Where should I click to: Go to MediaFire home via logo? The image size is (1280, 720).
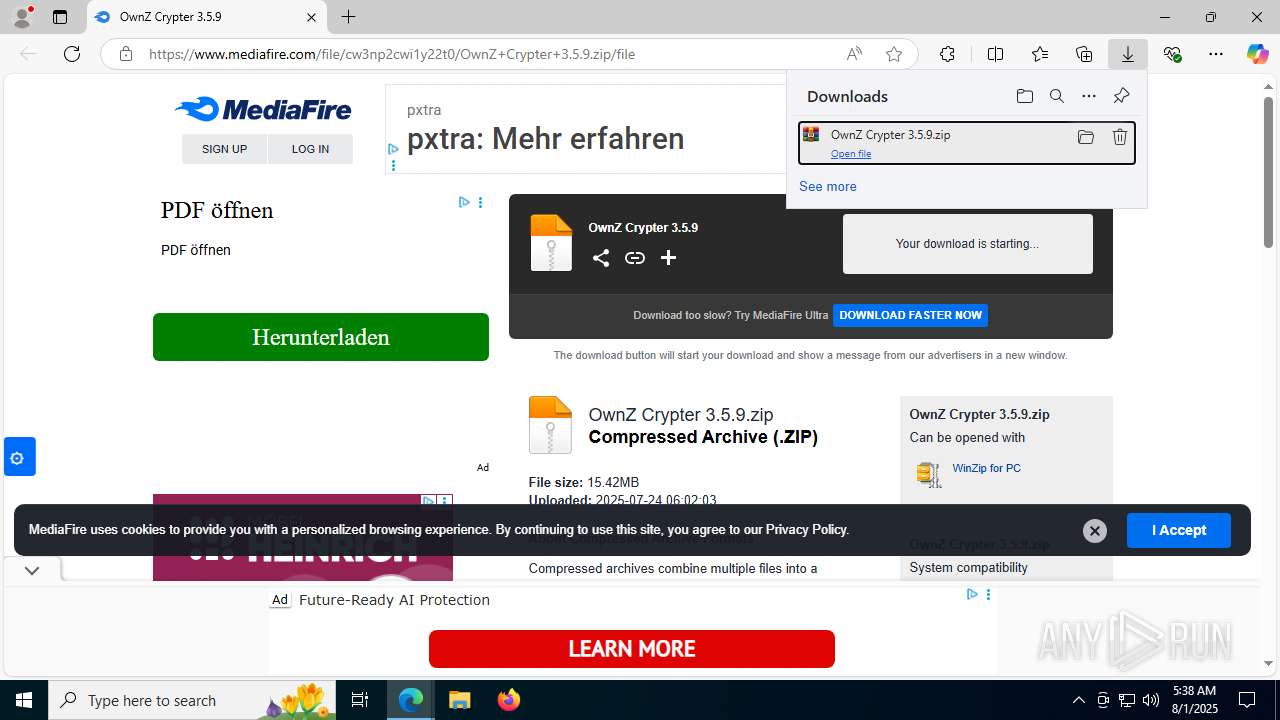tap(263, 109)
